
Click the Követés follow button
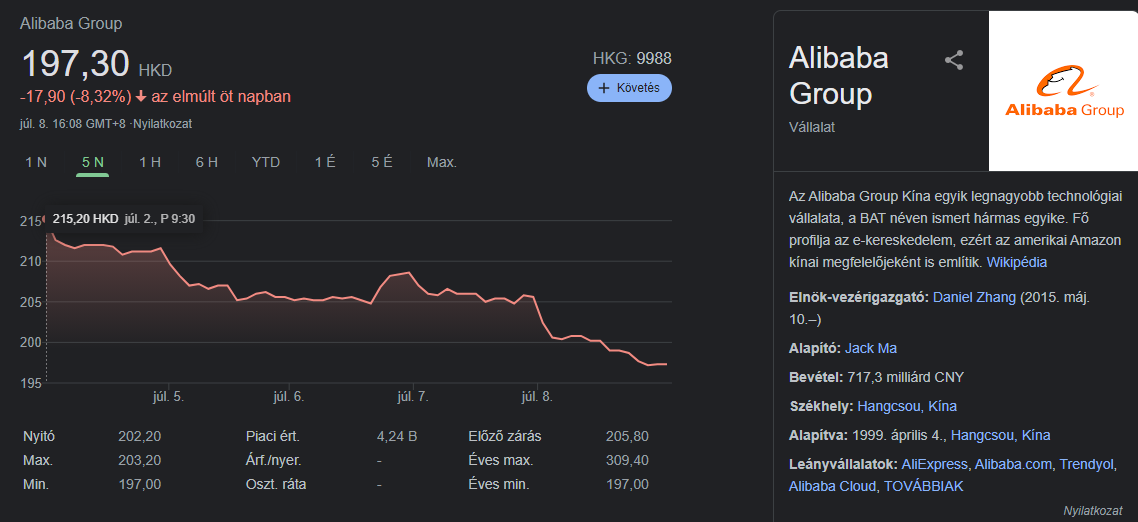[629, 88]
